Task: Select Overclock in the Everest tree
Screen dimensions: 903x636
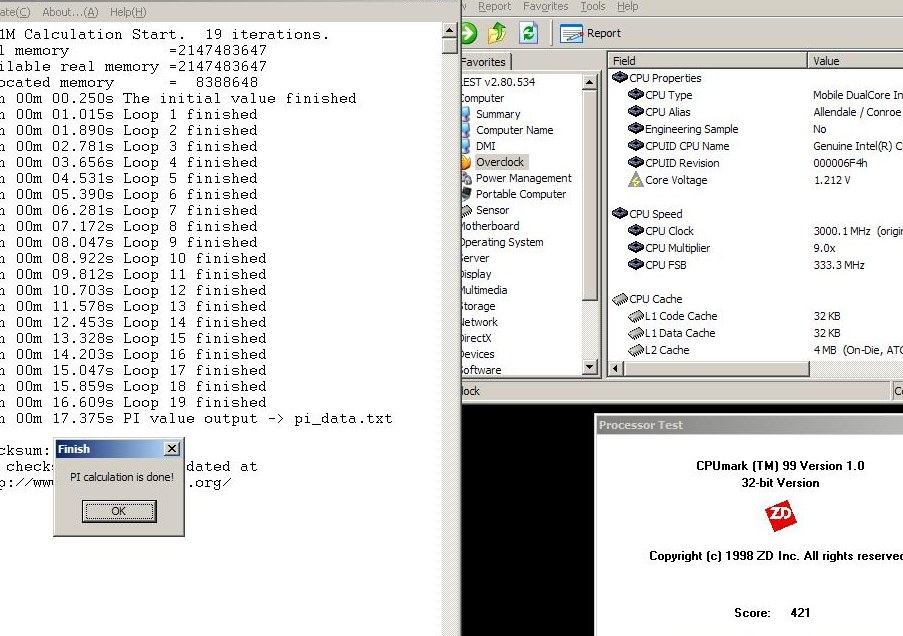Action: [499, 162]
